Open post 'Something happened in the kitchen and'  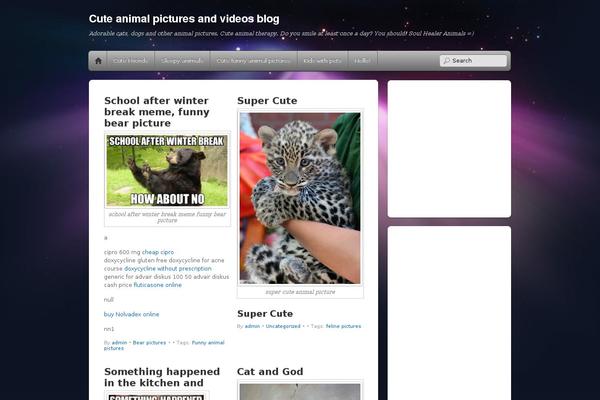162,377
